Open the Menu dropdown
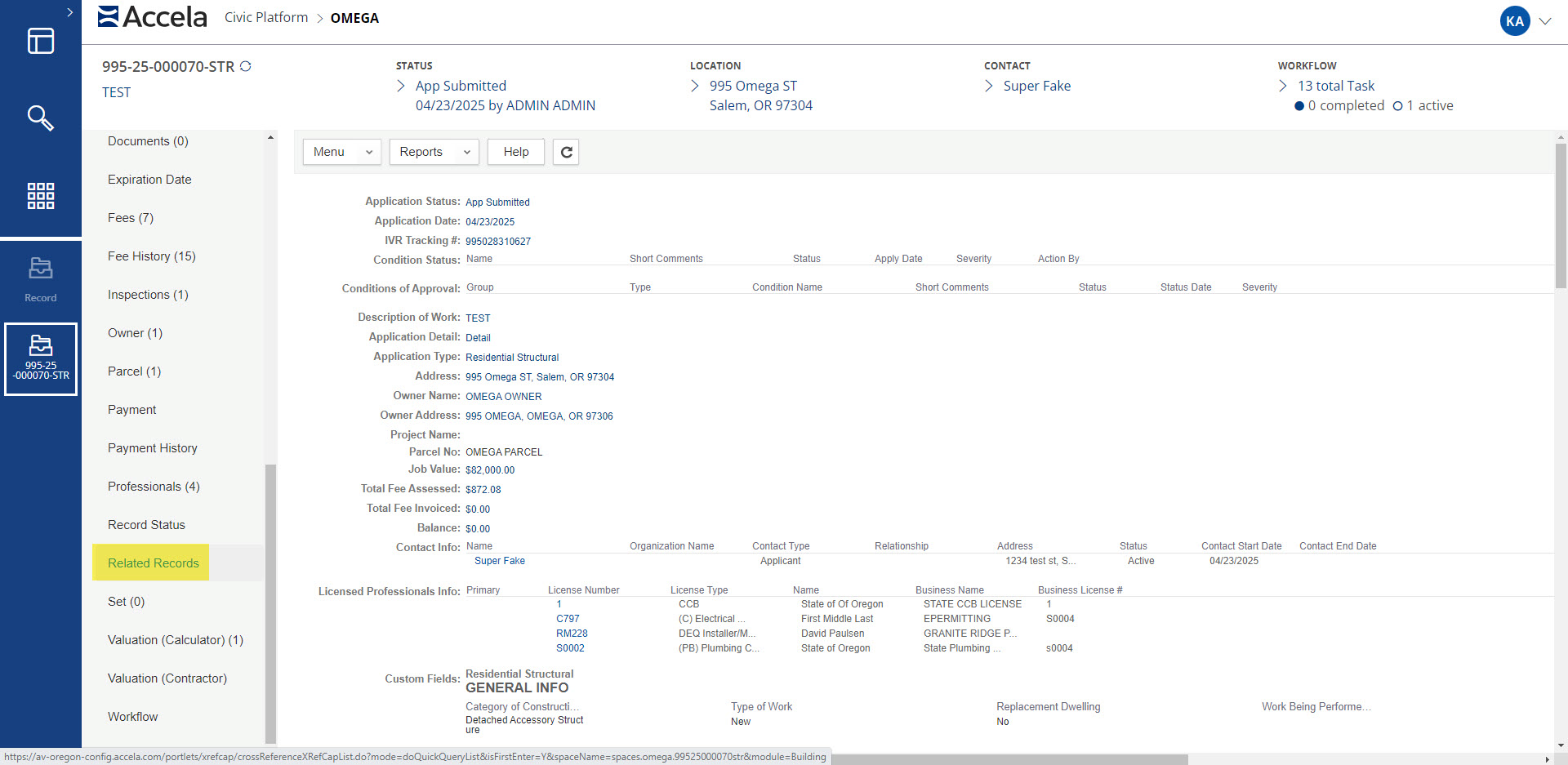 (x=341, y=152)
